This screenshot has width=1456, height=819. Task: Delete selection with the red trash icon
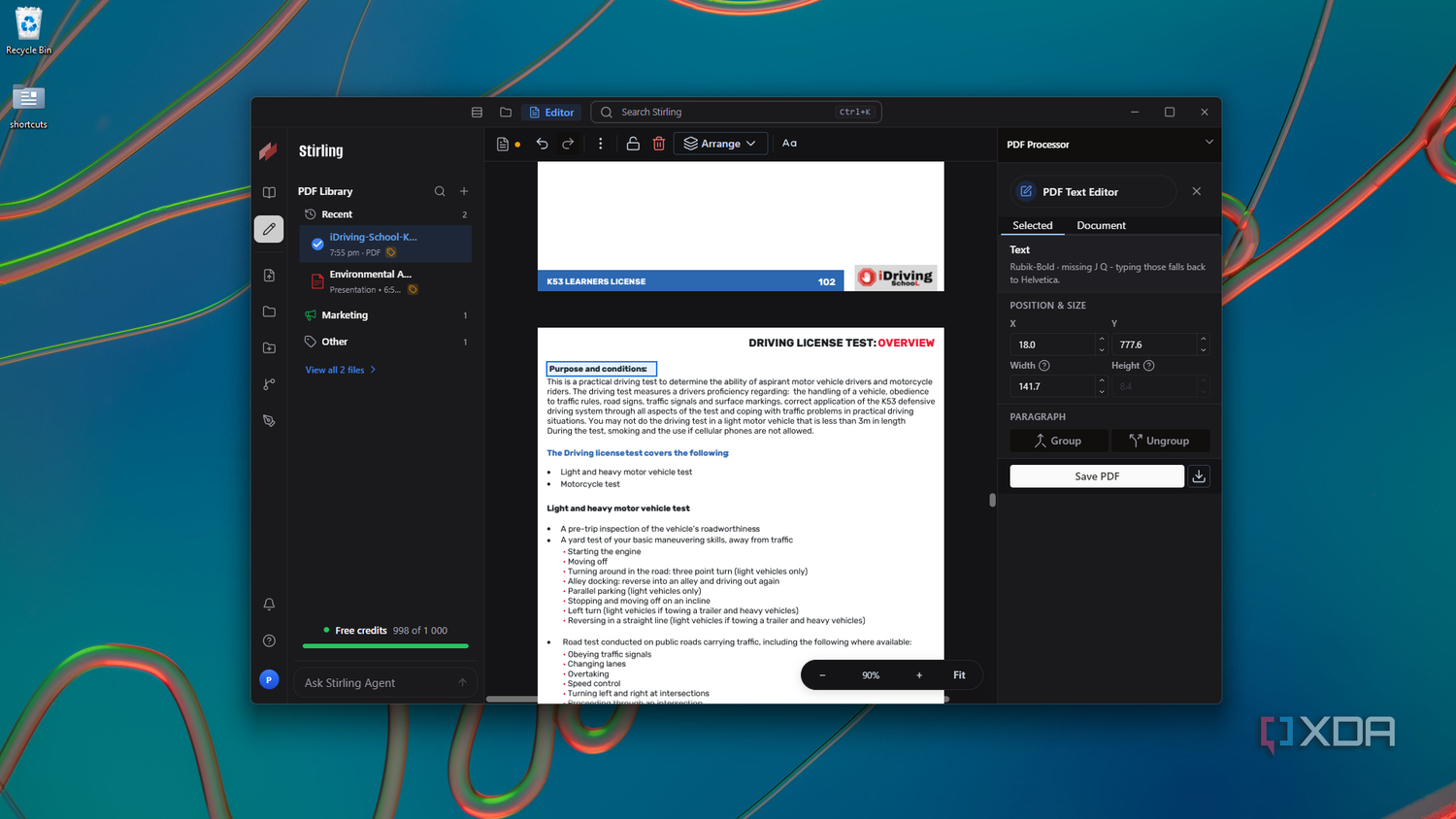[x=659, y=144]
